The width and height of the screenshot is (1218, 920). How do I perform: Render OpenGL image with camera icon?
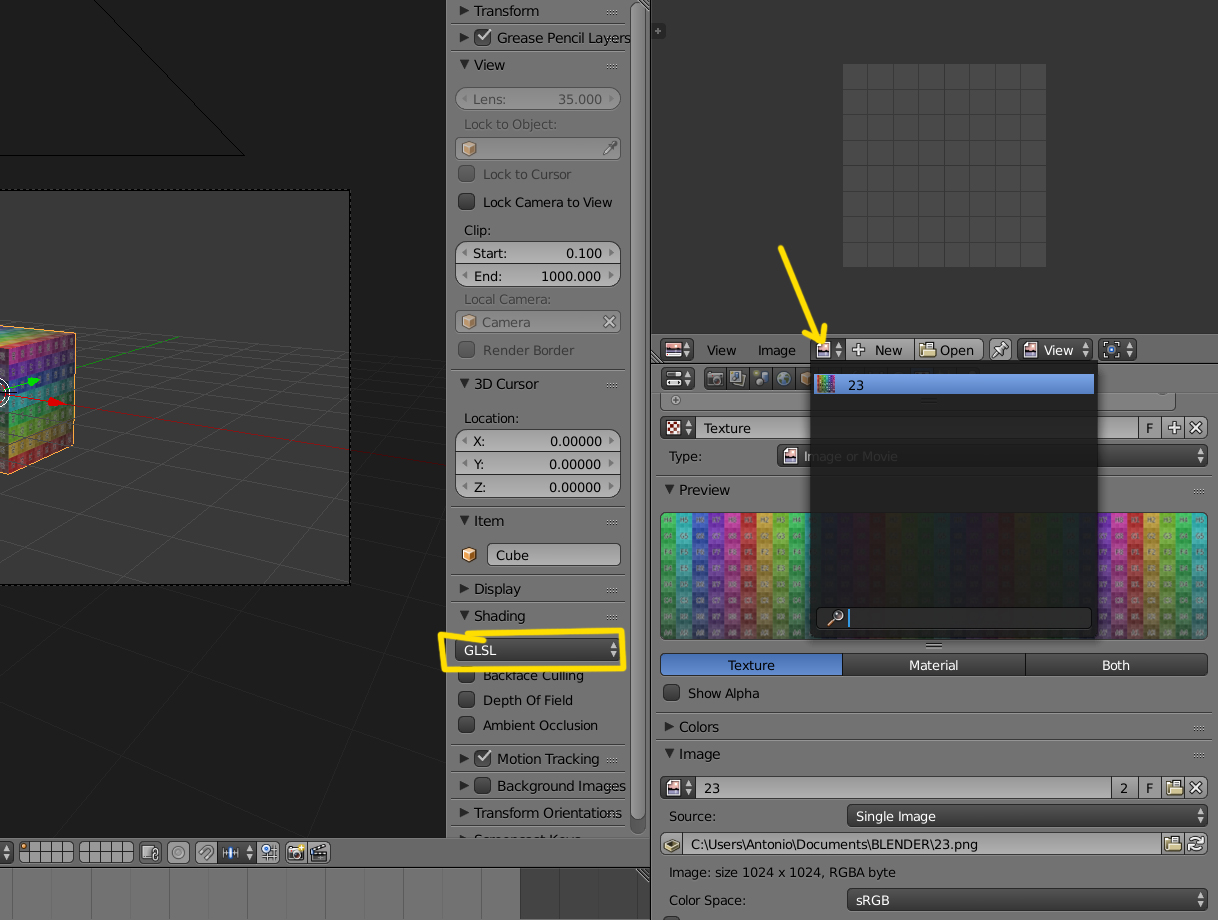pyautogui.click(x=296, y=853)
